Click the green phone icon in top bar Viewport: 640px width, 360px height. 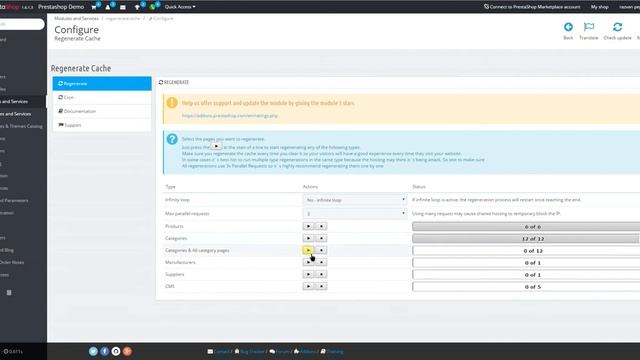(152, 7)
